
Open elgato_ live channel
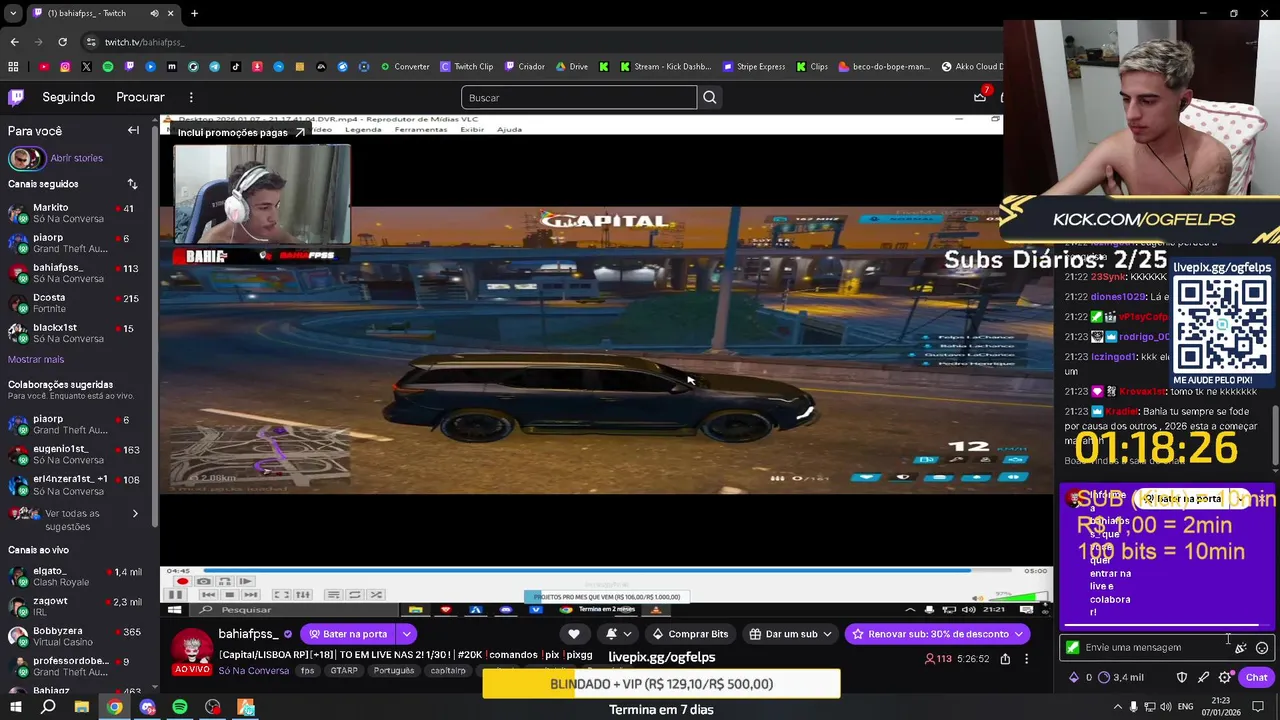coord(75,577)
